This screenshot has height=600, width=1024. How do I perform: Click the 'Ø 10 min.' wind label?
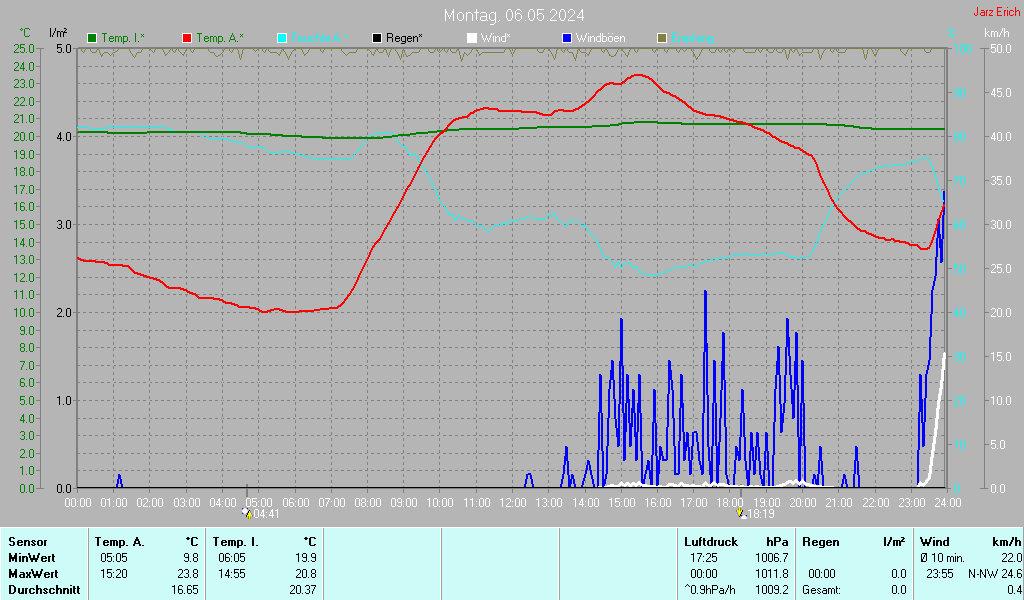click(942, 558)
